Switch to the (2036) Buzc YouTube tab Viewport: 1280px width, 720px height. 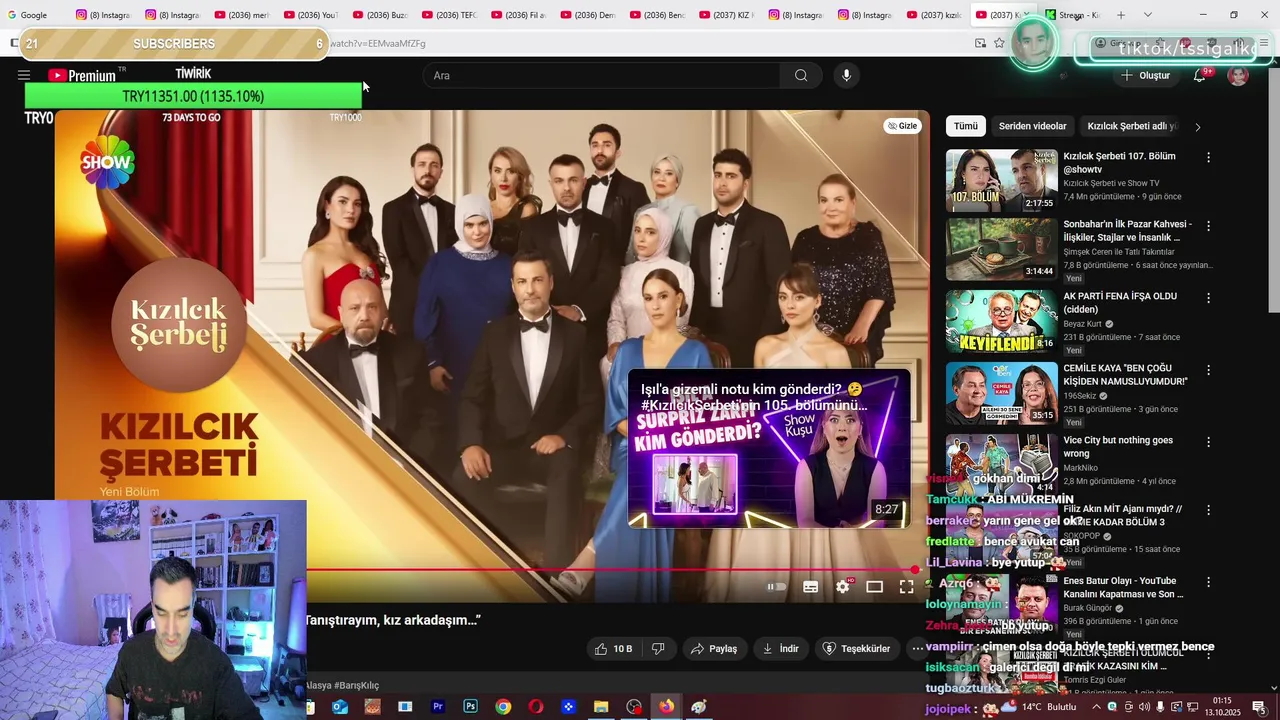click(380, 15)
